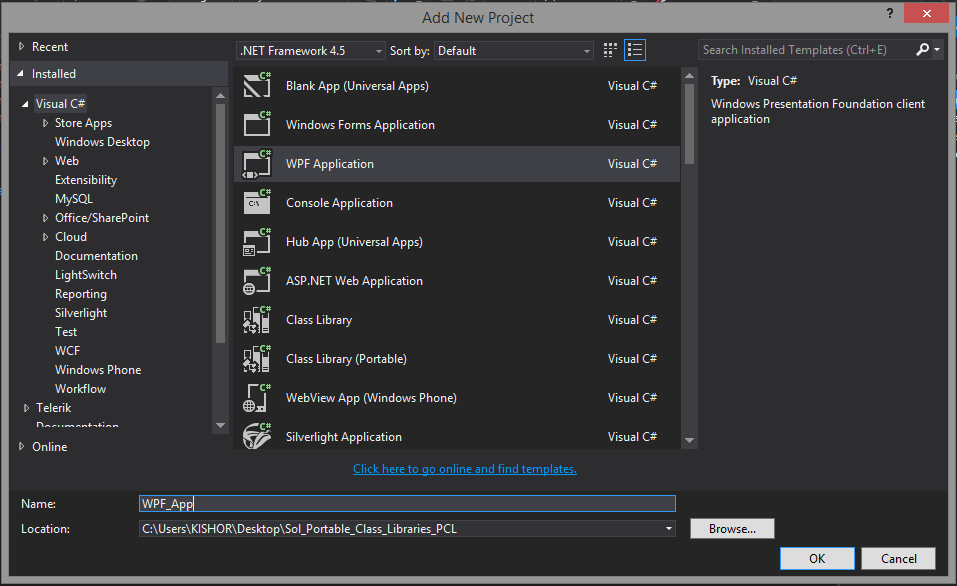Open the Documentation category under Visual C#
Viewport: 957px width, 586px height.
[96, 256]
